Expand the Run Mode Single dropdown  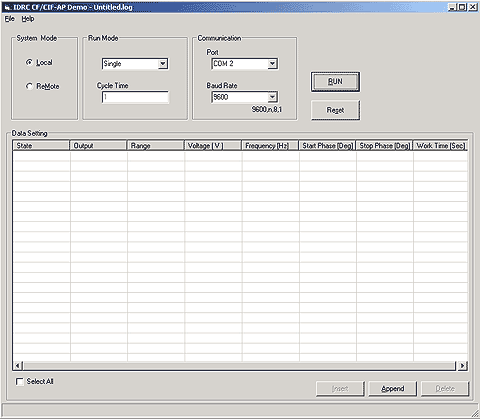click(x=163, y=64)
